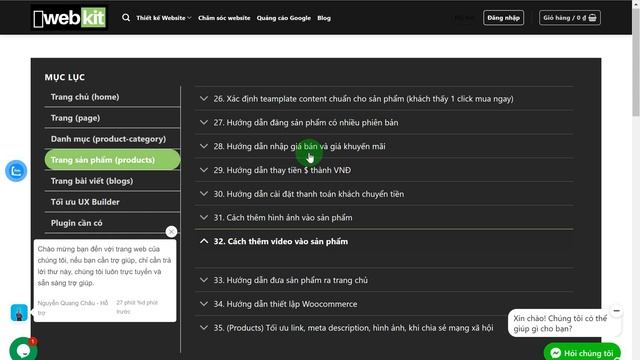Expand item 30 chevron thanh toán chuyển tiền
Image resolution: width=640 pixels, height=360 pixels.
click(204, 194)
